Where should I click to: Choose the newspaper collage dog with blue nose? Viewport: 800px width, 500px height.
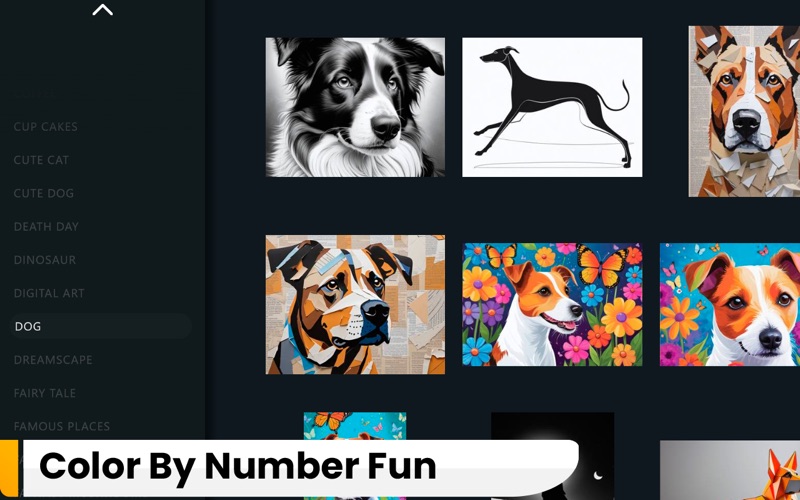click(x=355, y=305)
